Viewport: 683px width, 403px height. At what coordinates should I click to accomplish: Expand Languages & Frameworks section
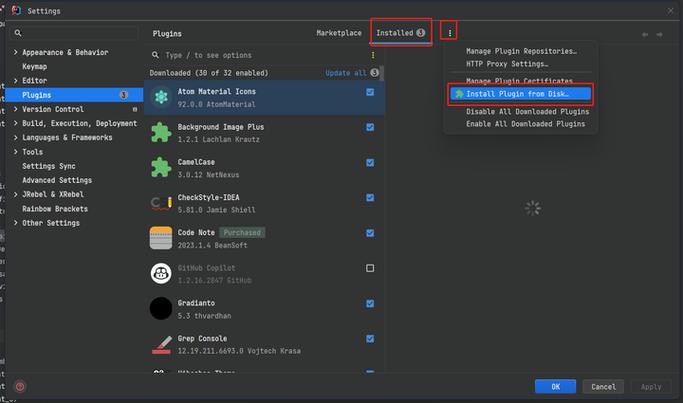point(15,138)
